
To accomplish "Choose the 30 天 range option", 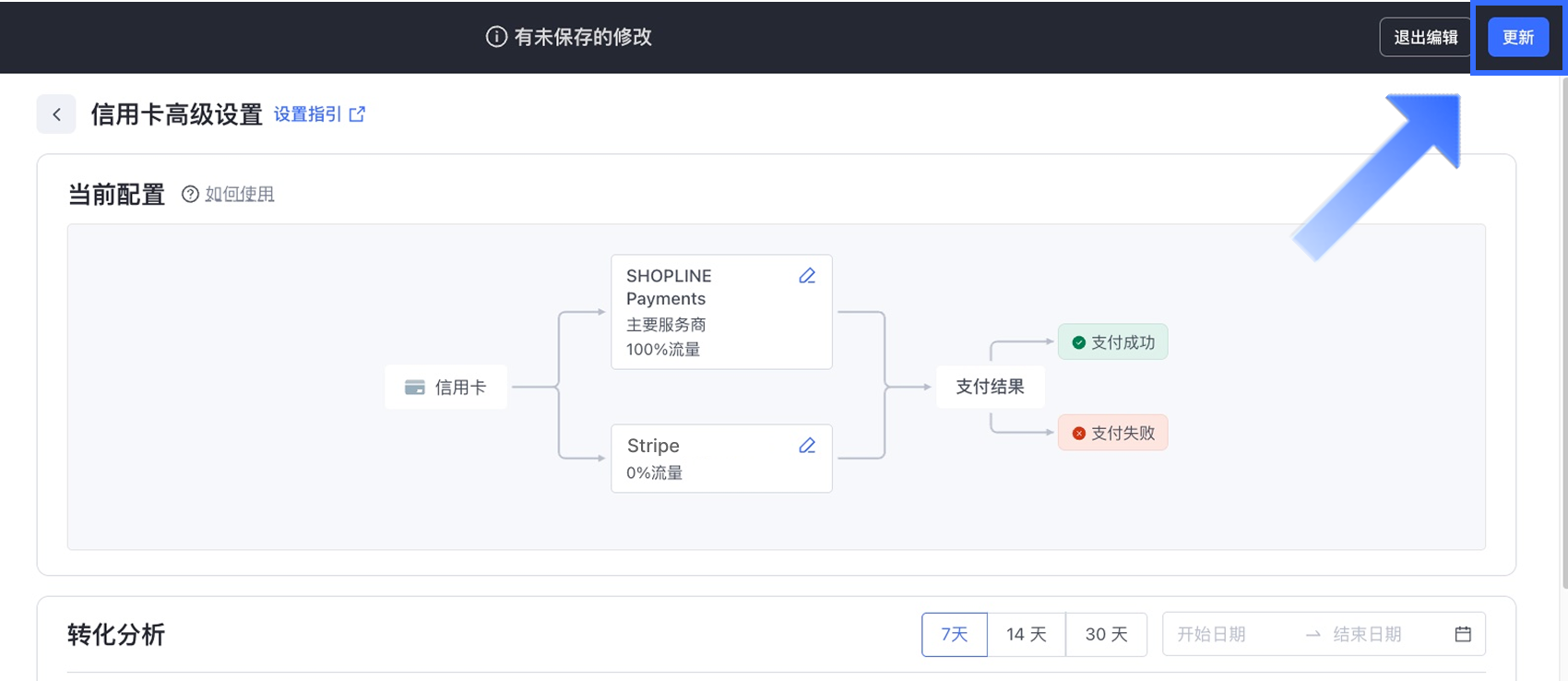I will [1106, 634].
